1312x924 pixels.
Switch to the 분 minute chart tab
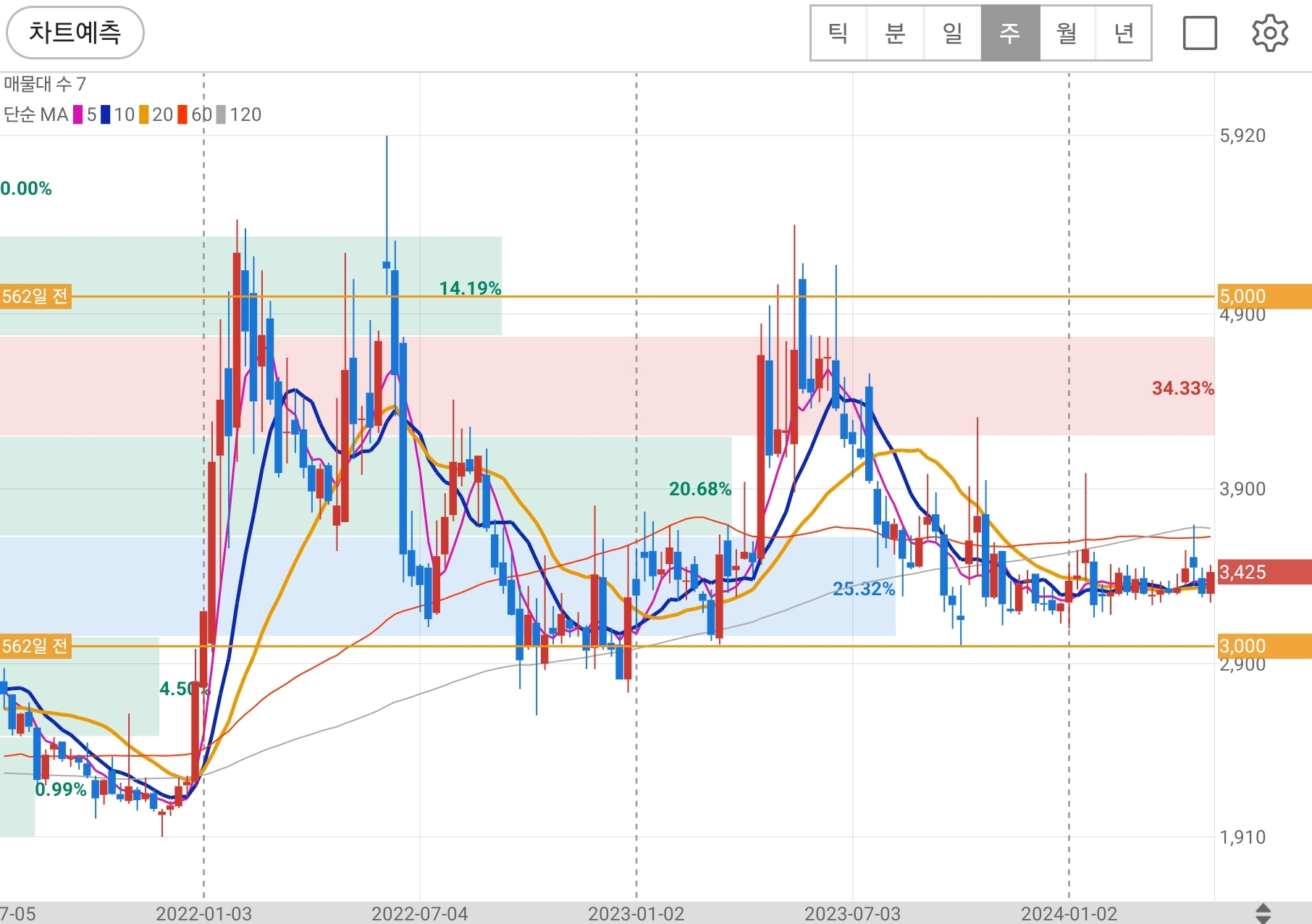(896, 33)
